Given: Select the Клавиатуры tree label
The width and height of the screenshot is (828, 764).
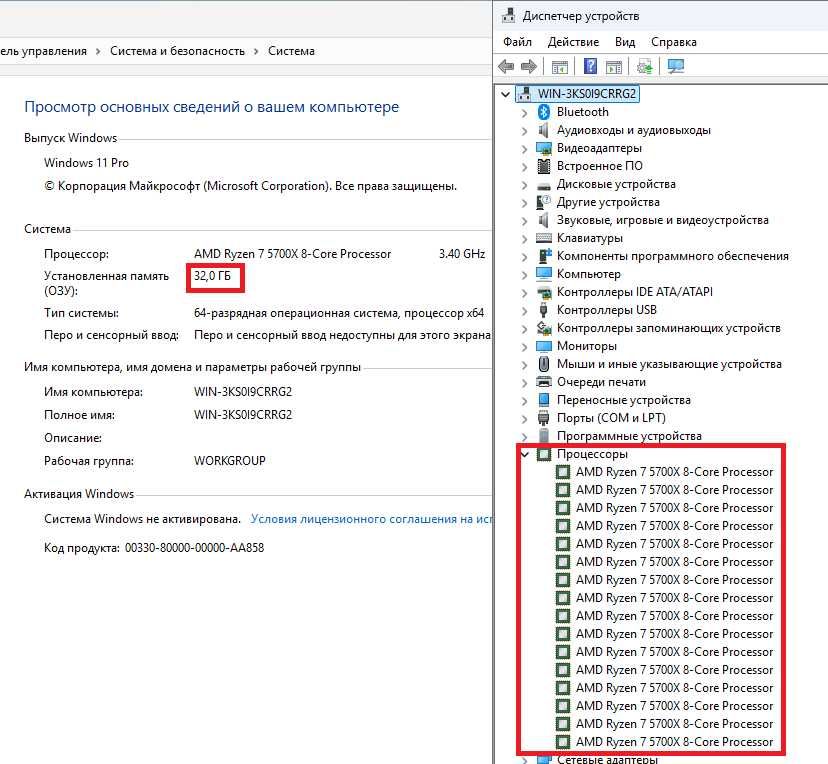Looking at the screenshot, I should click(x=590, y=238).
